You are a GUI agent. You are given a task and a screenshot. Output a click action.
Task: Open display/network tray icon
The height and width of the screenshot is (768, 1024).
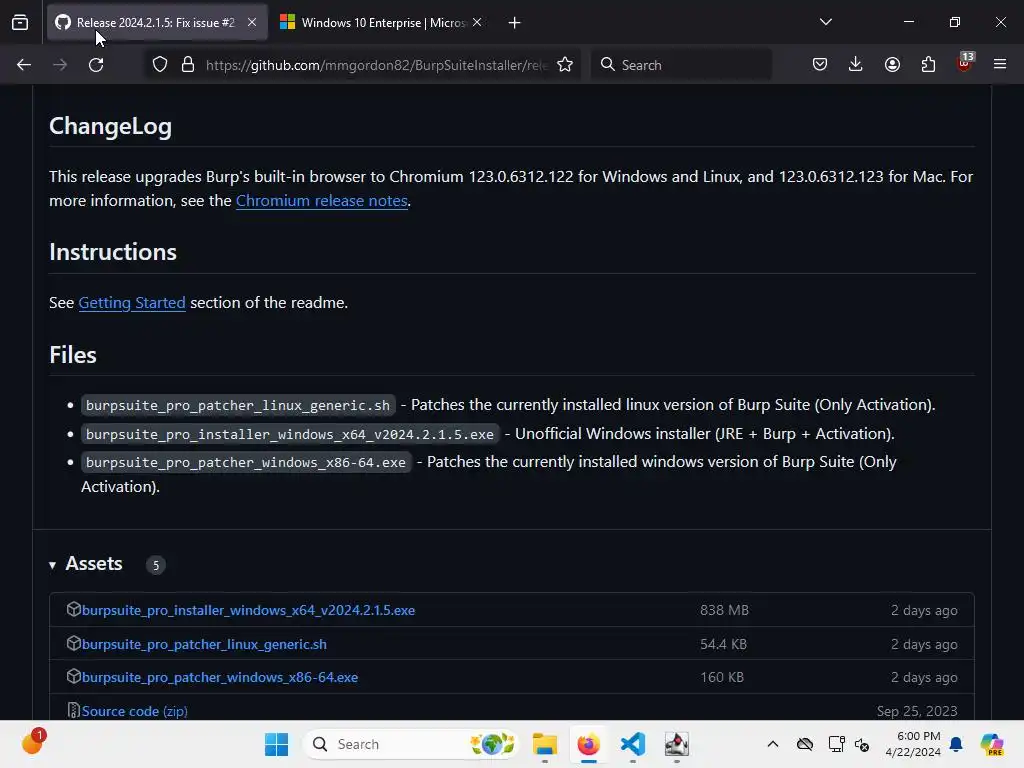pos(836,744)
